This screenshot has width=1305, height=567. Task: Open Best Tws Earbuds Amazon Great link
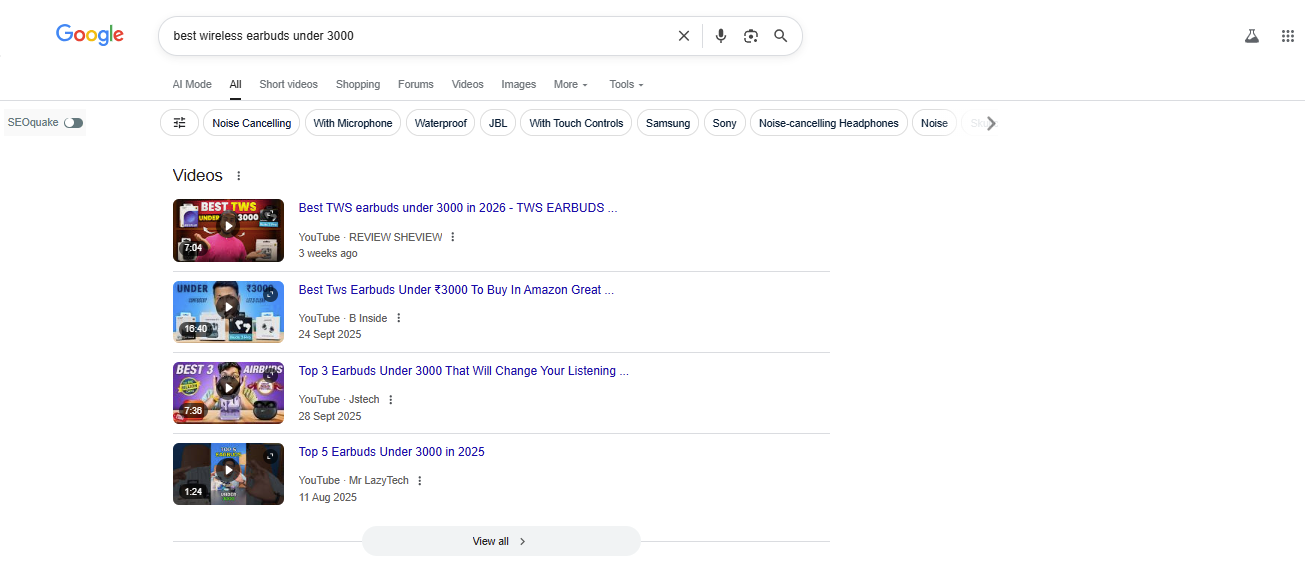(456, 290)
